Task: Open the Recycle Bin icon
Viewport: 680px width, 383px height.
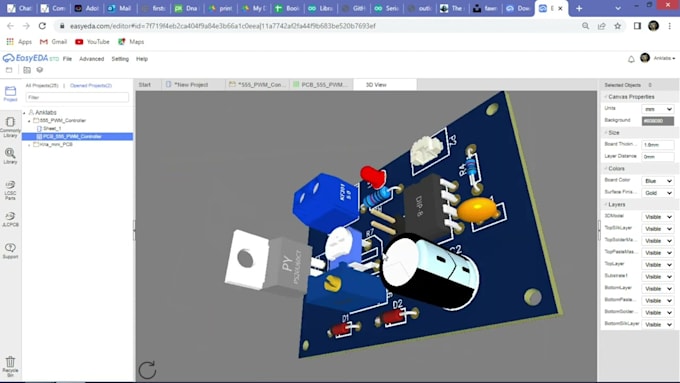Action: (10, 366)
